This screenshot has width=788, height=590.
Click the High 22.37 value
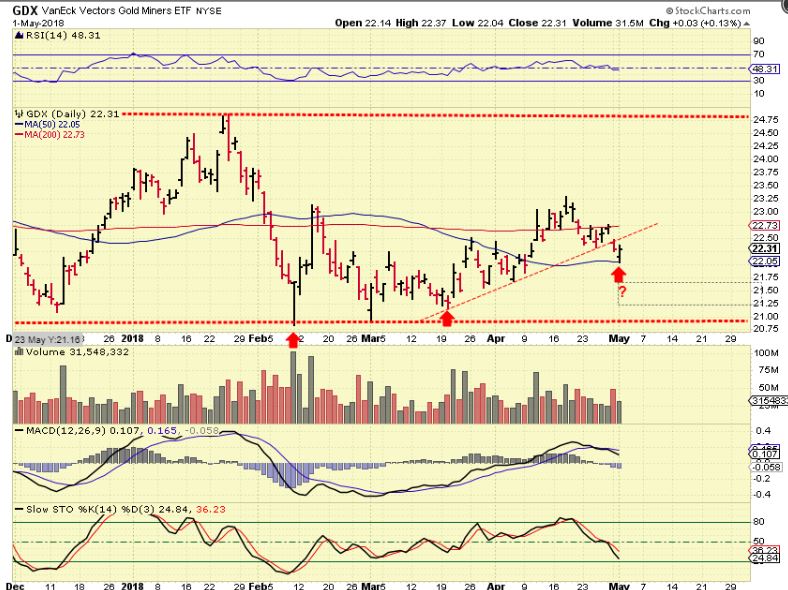(x=421, y=23)
